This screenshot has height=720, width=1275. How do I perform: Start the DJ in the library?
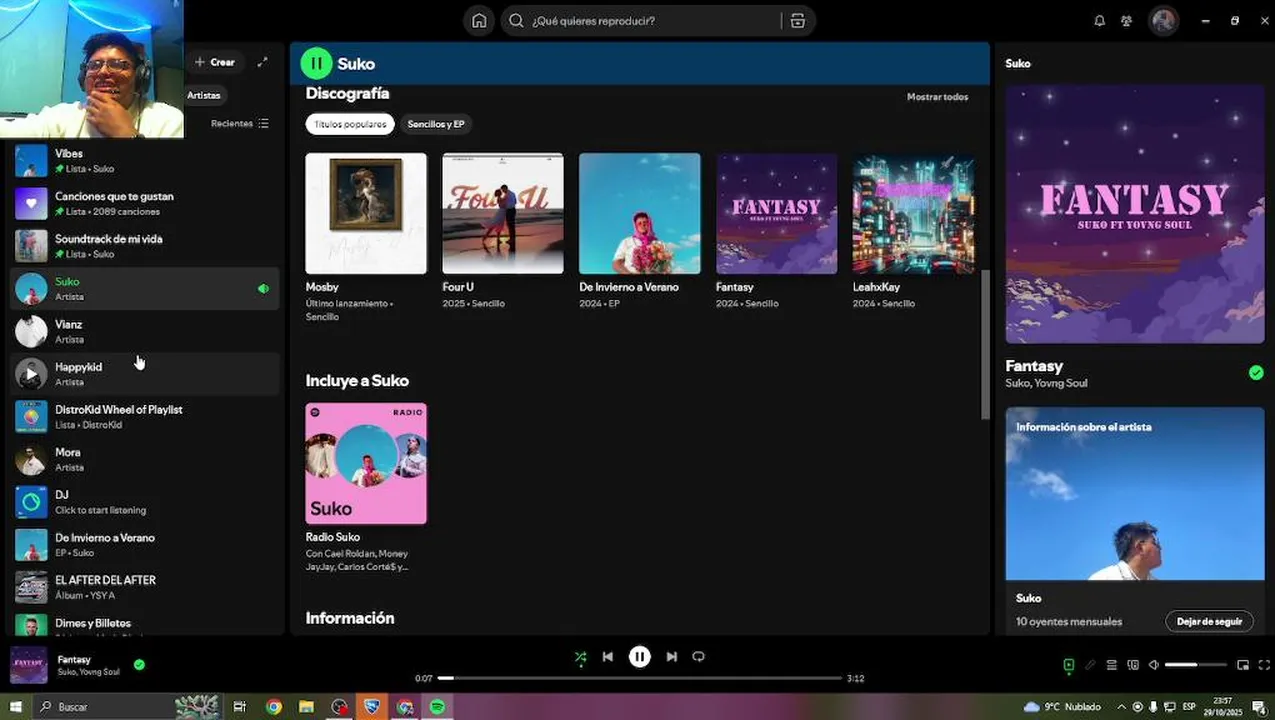(145, 502)
